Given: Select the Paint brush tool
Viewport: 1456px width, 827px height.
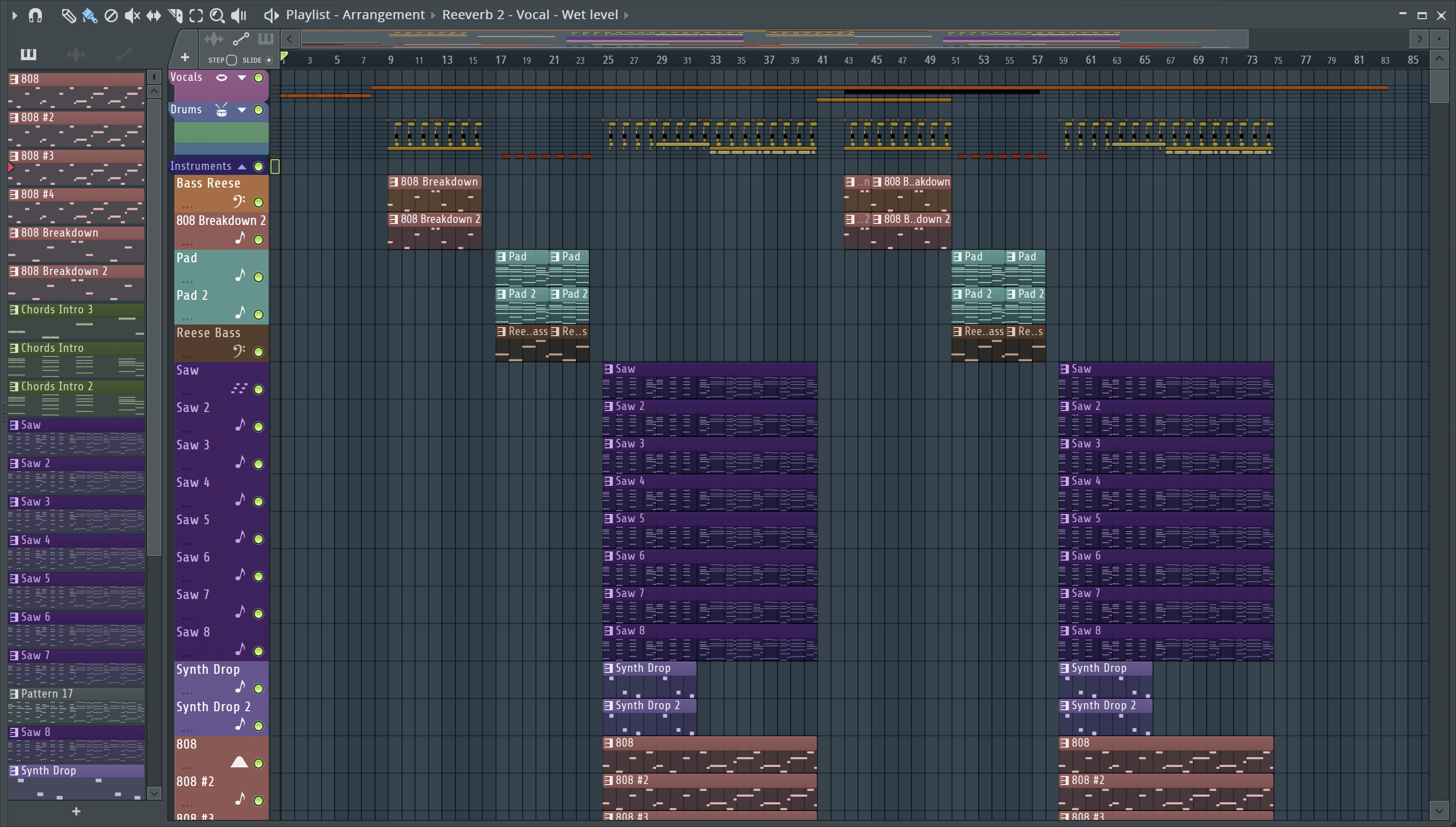Looking at the screenshot, I should pyautogui.click(x=89, y=15).
